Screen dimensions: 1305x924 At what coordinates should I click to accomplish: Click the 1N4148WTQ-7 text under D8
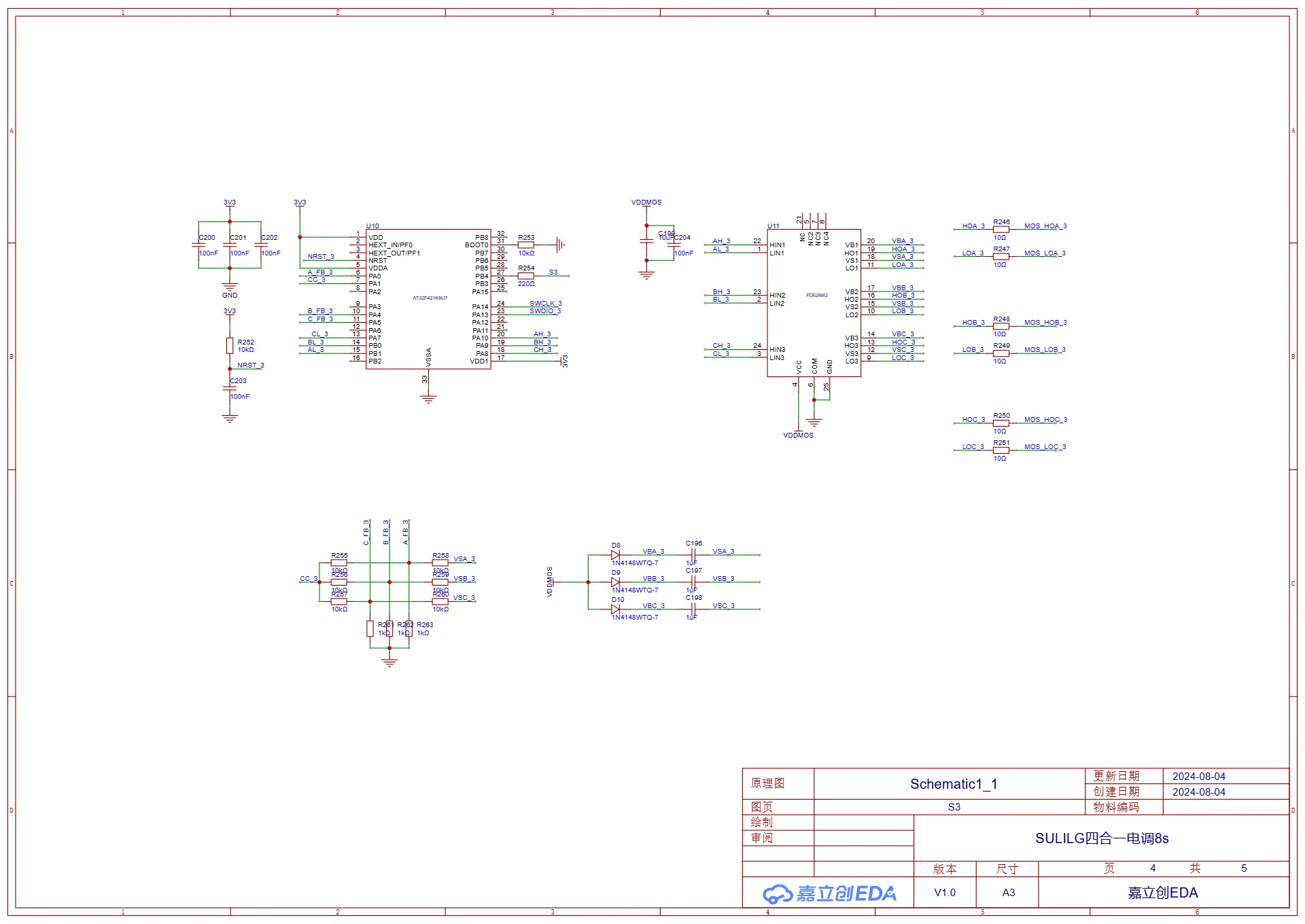pos(635,563)
